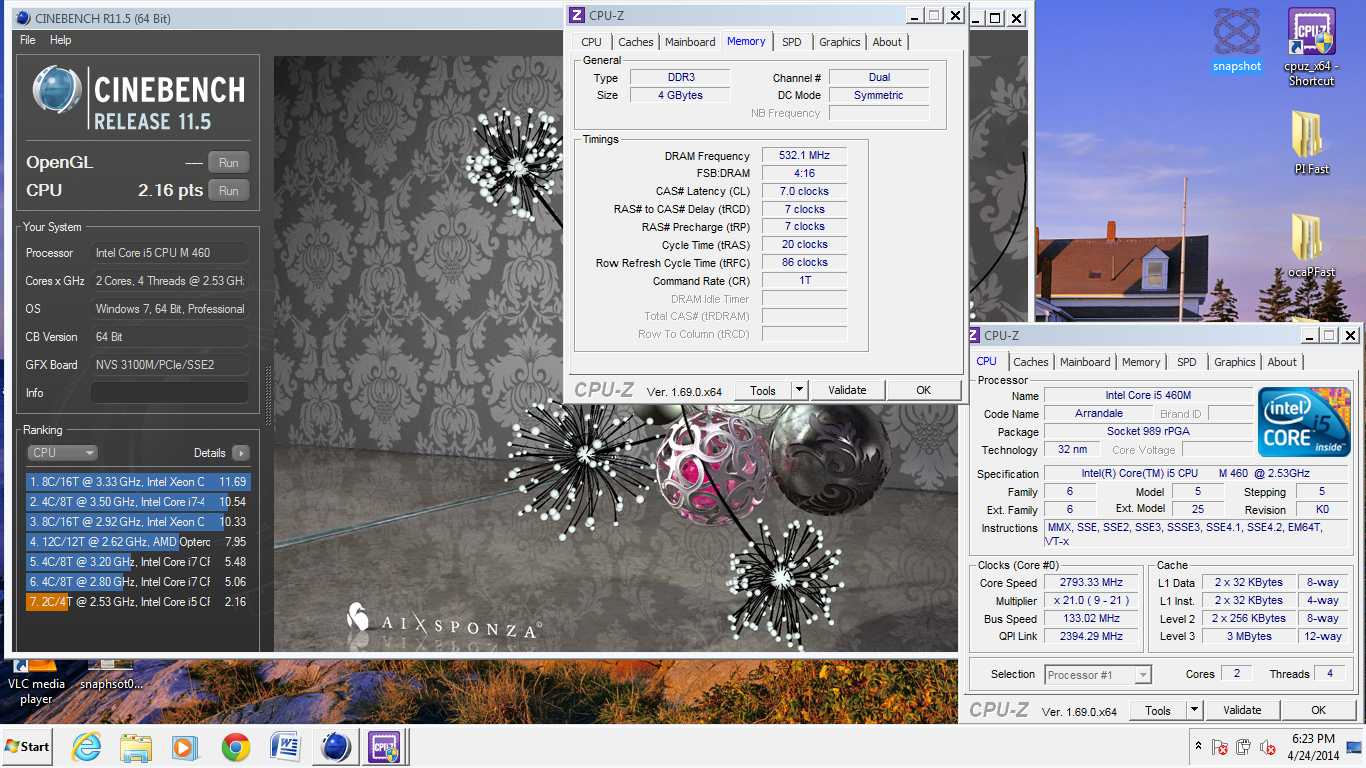Image resolution: width=1366 pixels, height=768 pixels.
Task: Launch Google Chrome from the taskbar
Action: point(235,747)
